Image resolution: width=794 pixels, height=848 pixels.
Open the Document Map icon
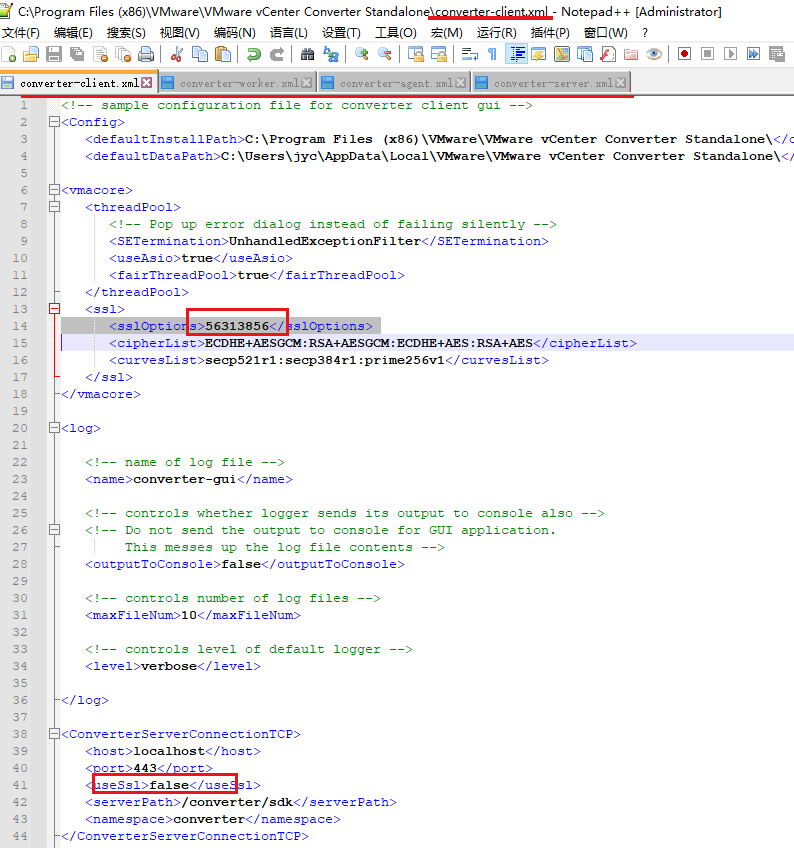click(x=562, y=54)
